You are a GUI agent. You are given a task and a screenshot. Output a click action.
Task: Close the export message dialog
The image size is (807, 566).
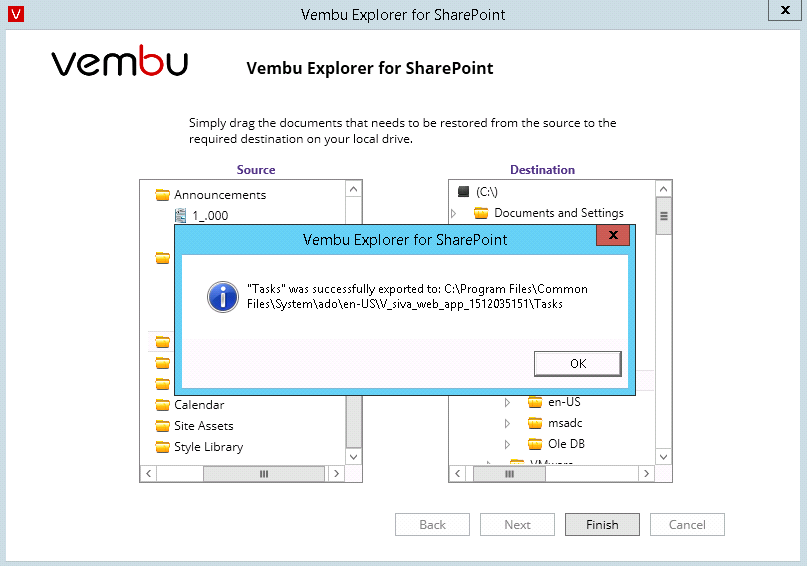[x=613, y=235]
